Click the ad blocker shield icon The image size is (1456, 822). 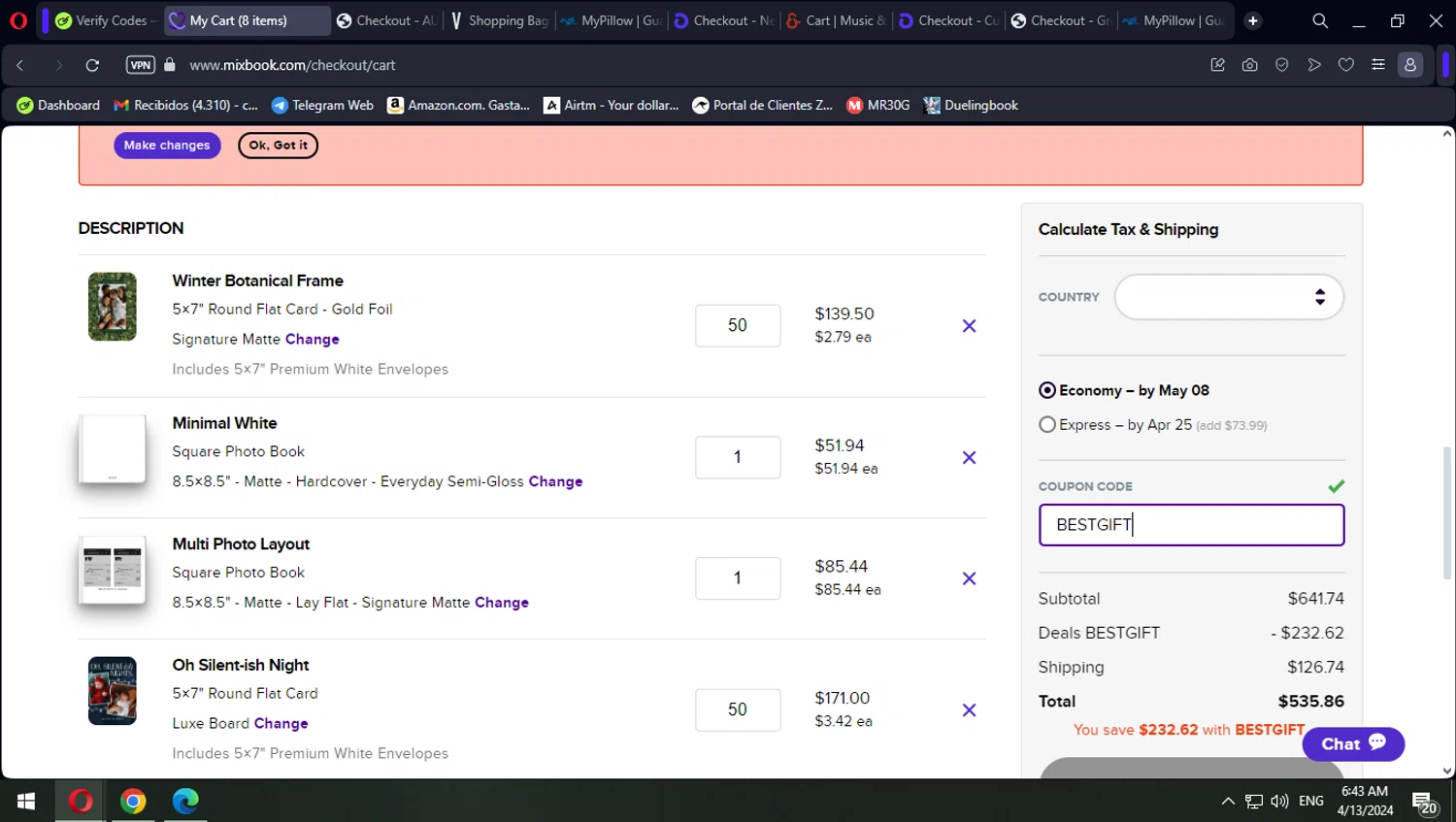click(x=1282, y=65)
